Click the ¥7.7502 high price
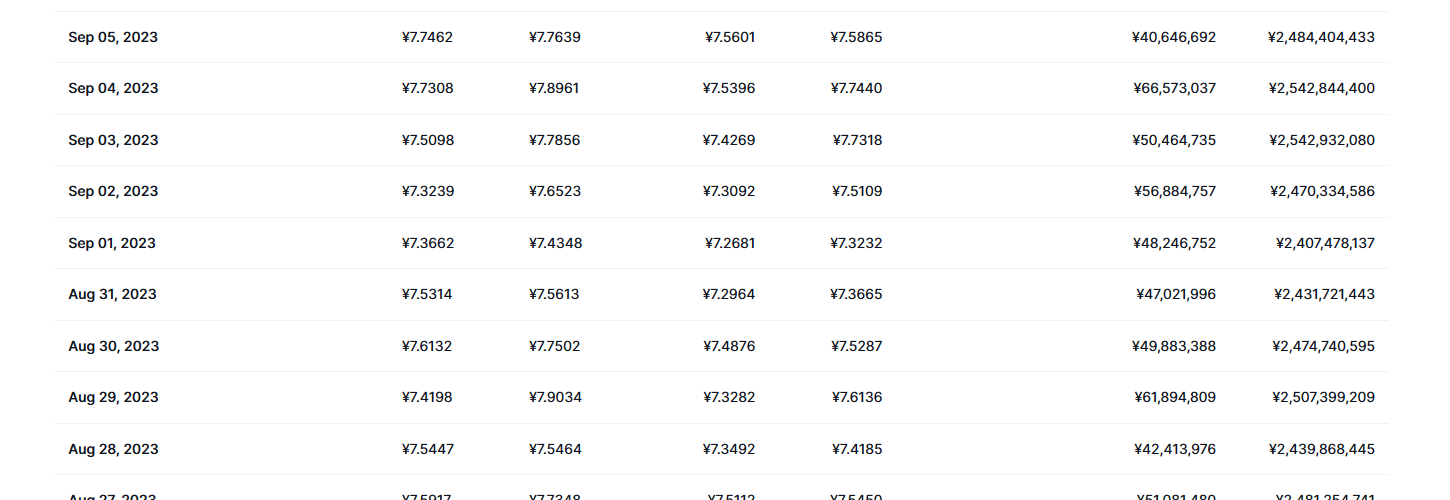This screenshot has width=1450, height=500. (554, 346)
